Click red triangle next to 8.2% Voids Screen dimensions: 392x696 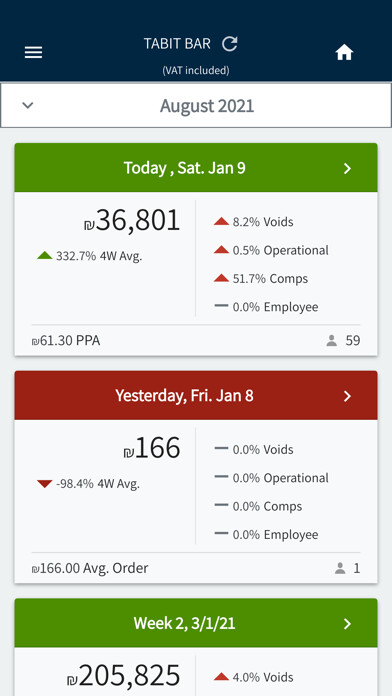[x=221, y=221]
